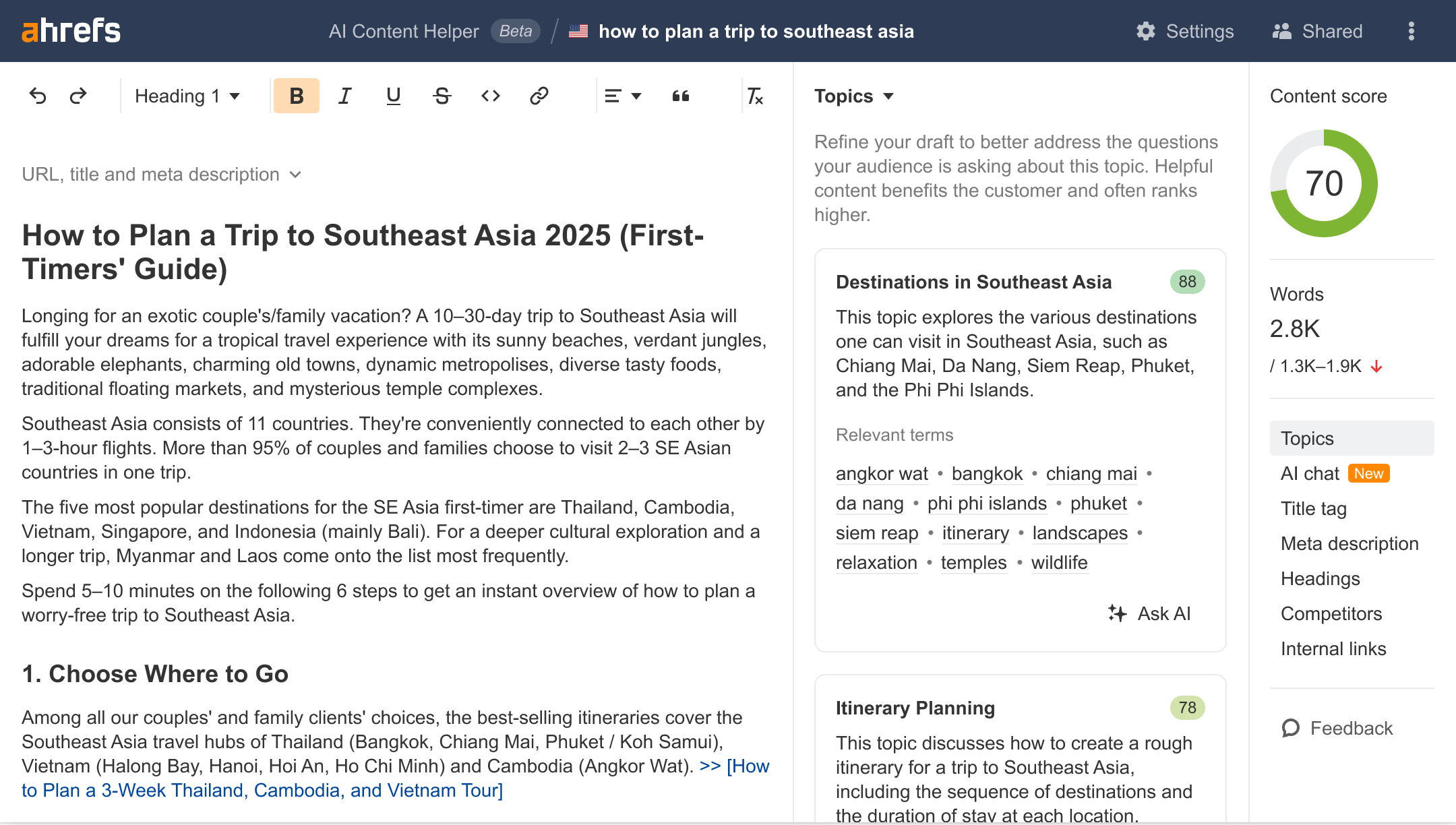The image size is (1456, 825).
Task: Open the Heading 1 style dropdown
Action: (x=186, y=96)
